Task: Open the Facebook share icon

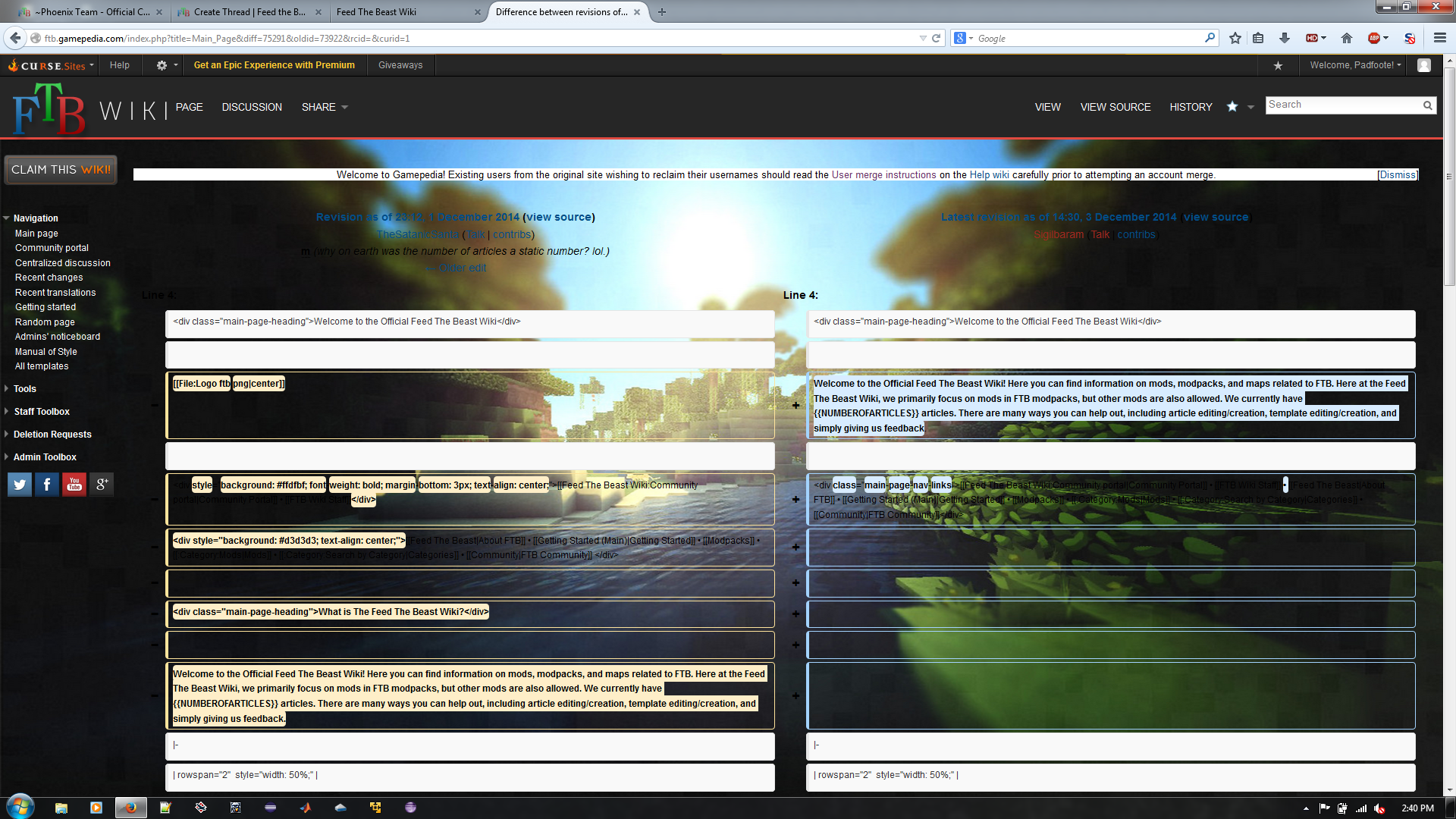Action: 47,484
